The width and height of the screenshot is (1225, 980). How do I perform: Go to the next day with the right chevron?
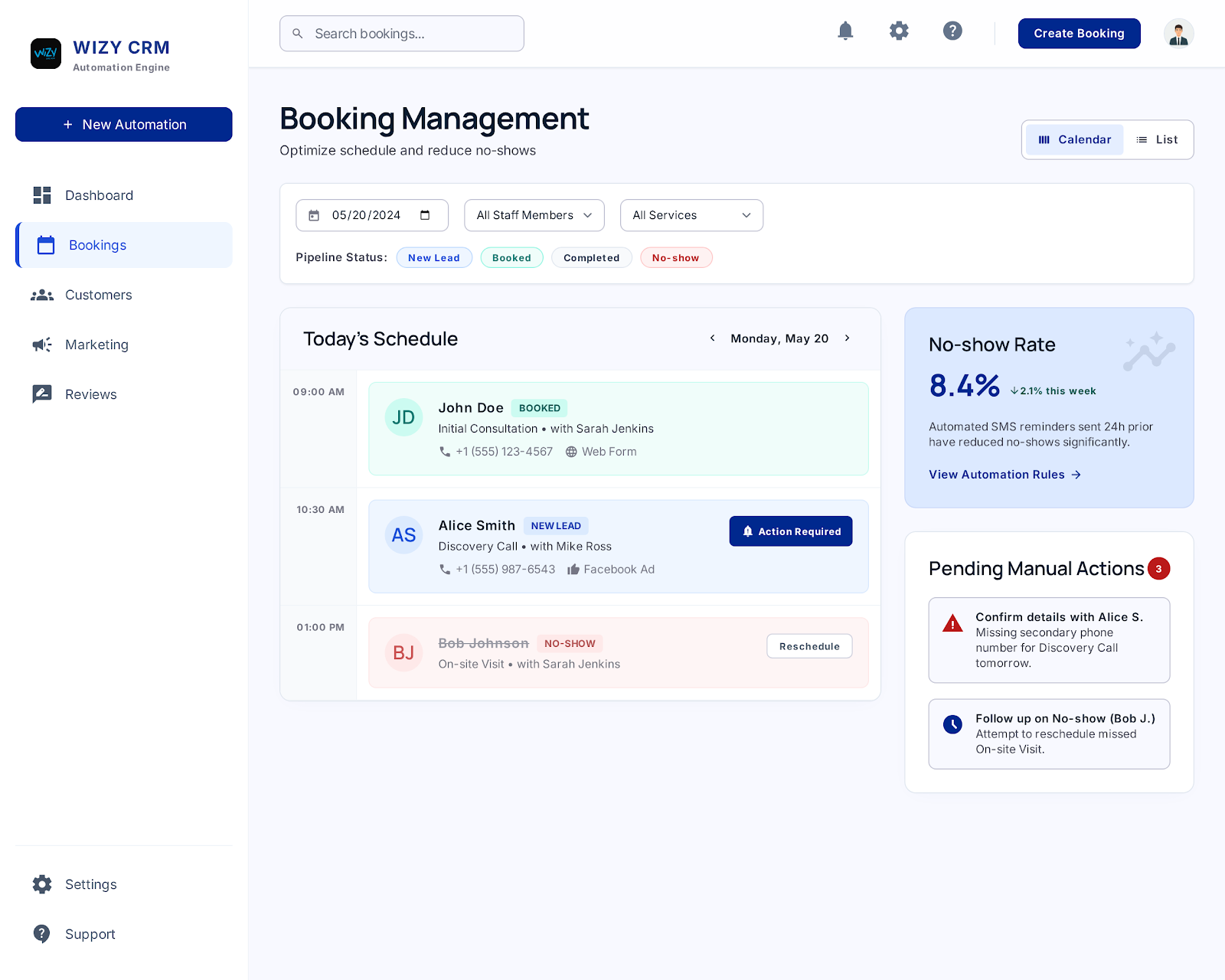click(x=848, y=338)
